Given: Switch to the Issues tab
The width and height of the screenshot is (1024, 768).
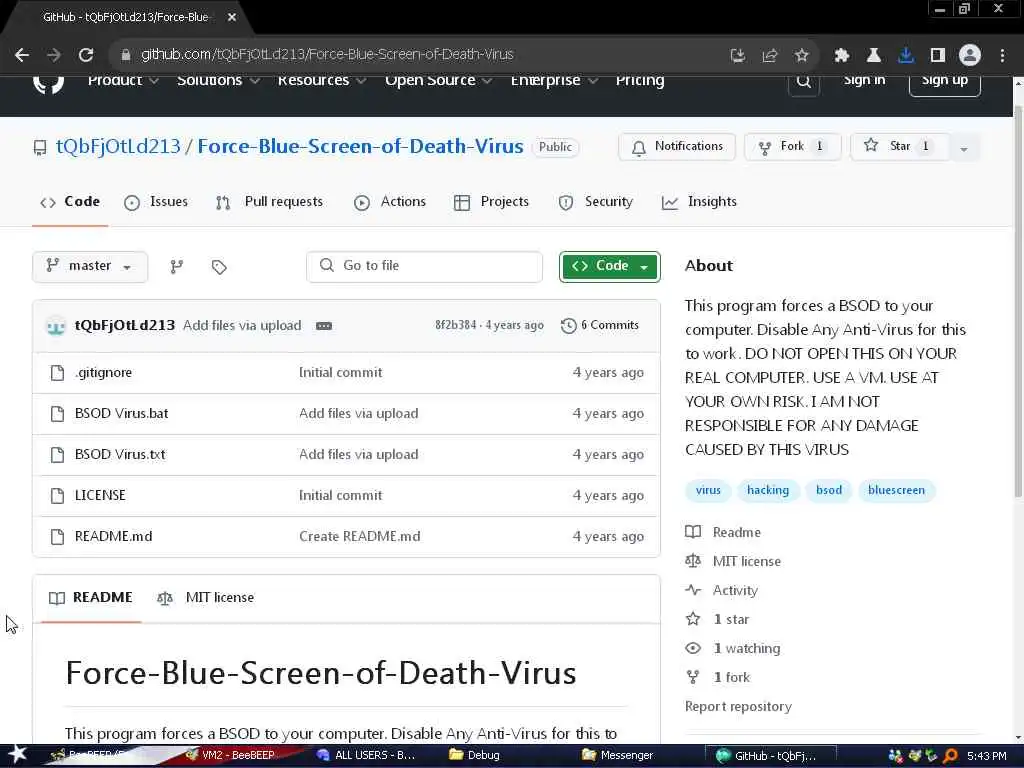Looking at the screenshot, I should 156,202.
